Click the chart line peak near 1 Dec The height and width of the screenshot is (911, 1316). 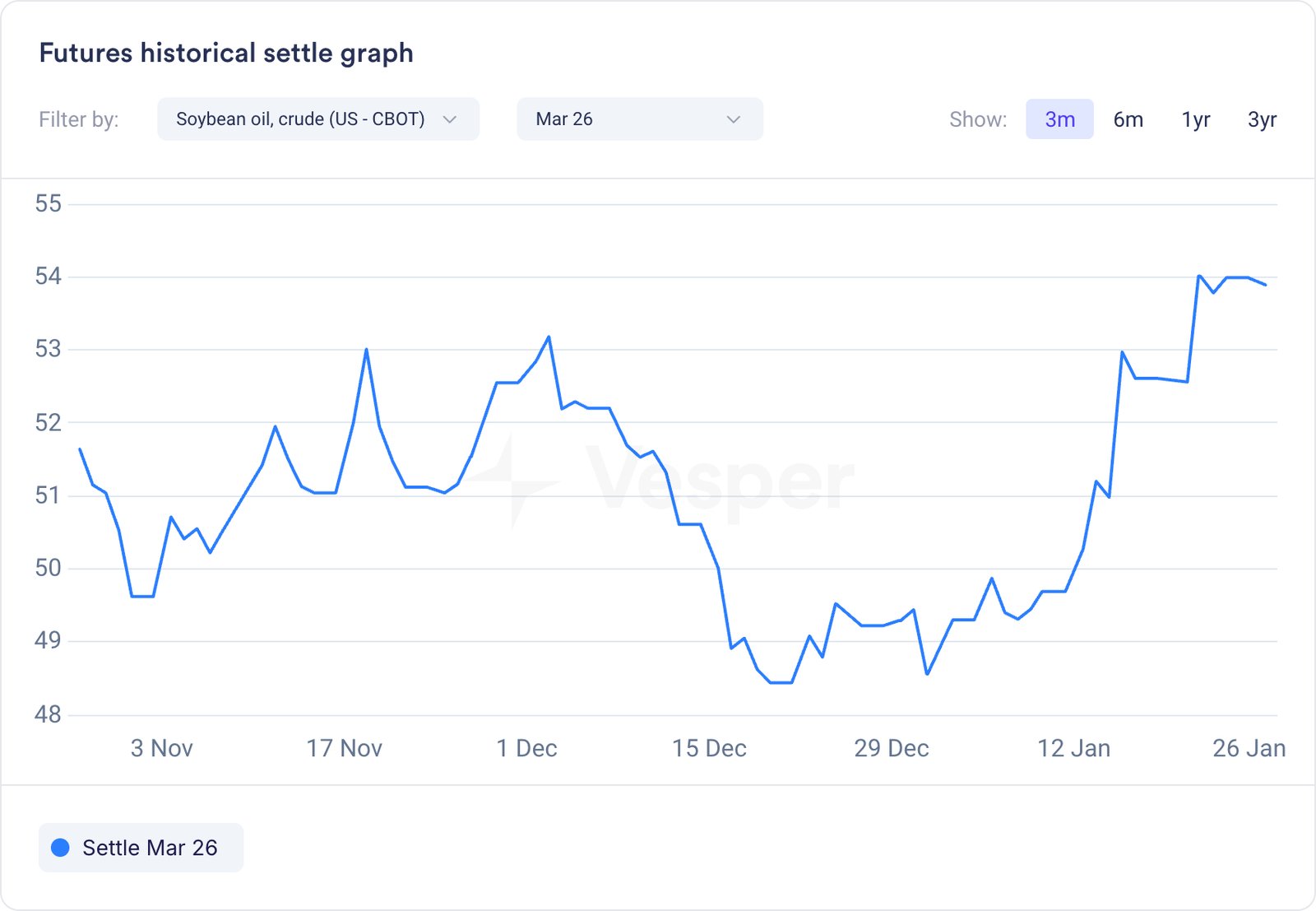point(549,337)
